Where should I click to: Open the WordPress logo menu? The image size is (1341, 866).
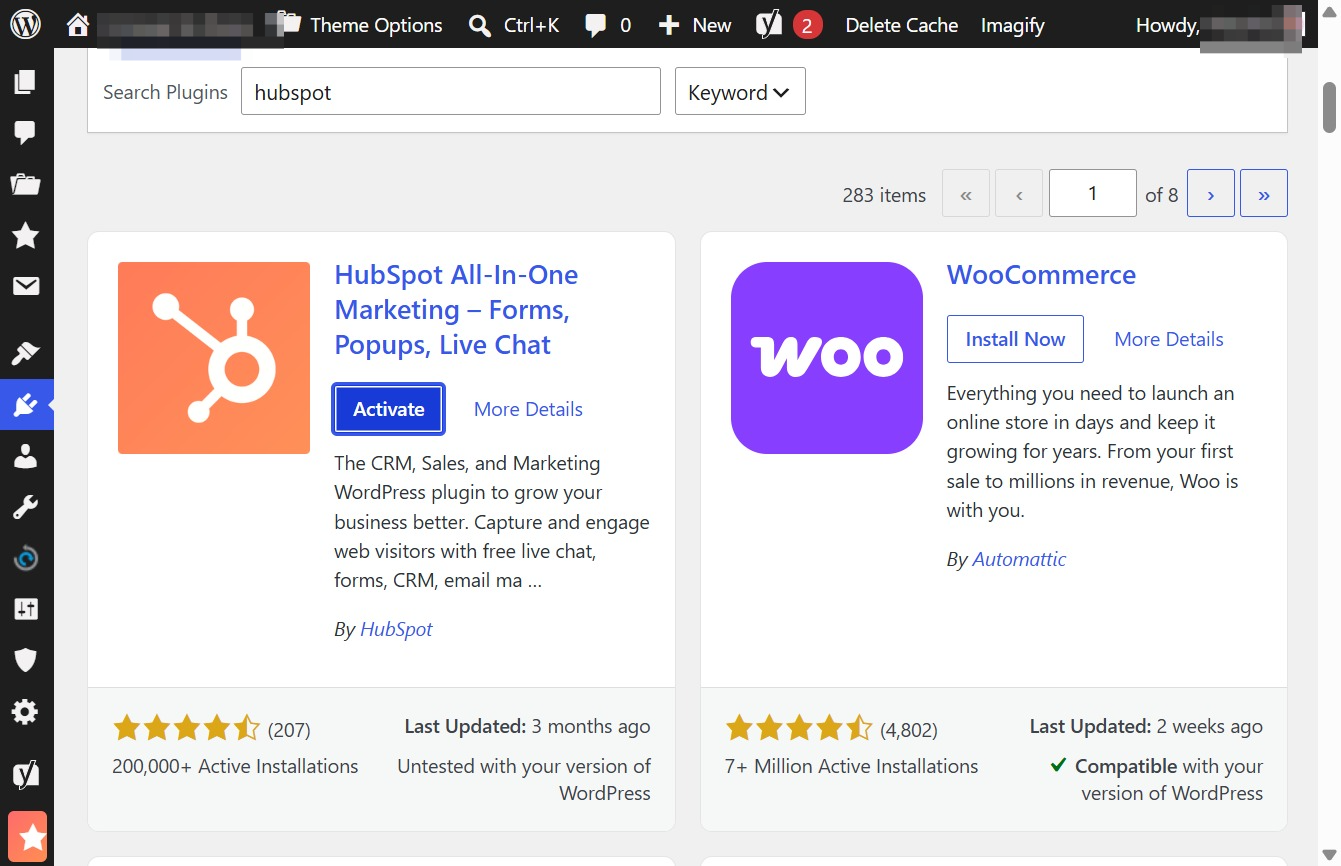25,25
